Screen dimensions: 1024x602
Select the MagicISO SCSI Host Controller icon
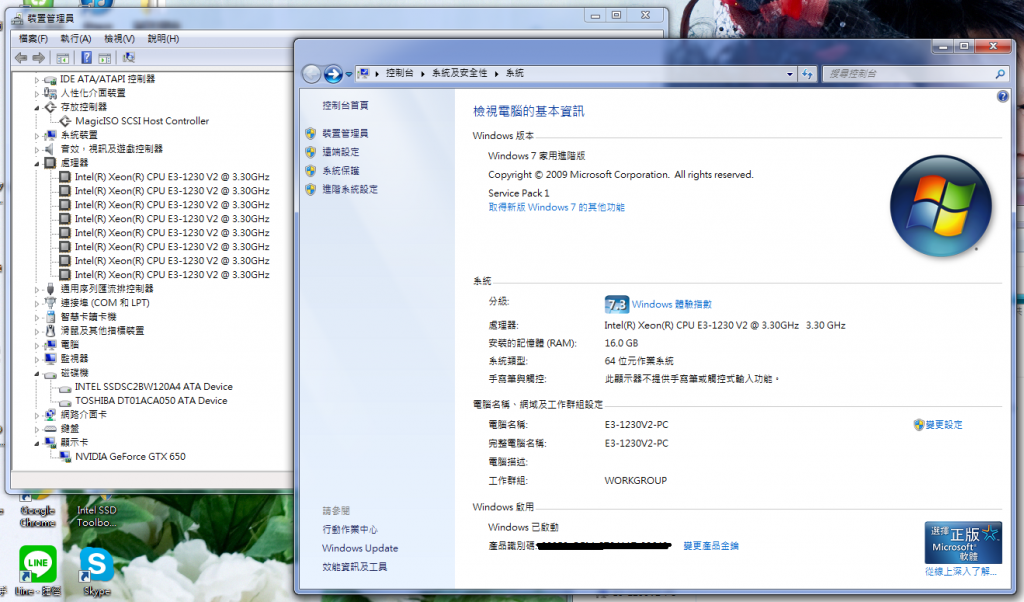(65, 121)
